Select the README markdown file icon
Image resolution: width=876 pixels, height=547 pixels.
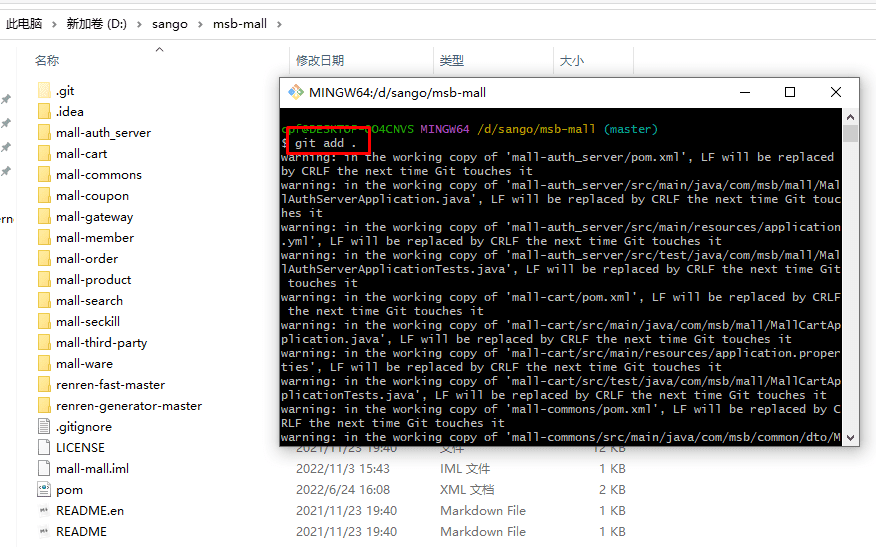pyautogui.click(x=44, y=531)
